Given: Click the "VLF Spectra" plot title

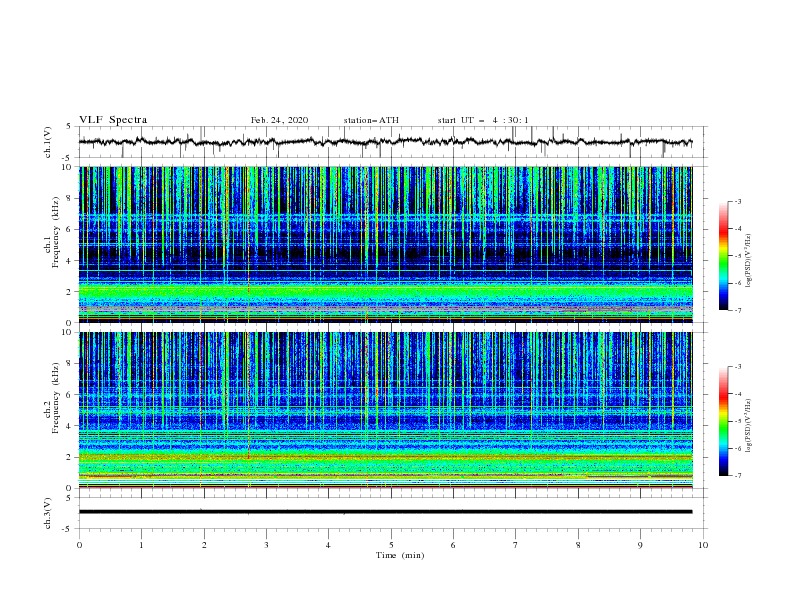Looking at the screenshot, I should tap(113, 120).
